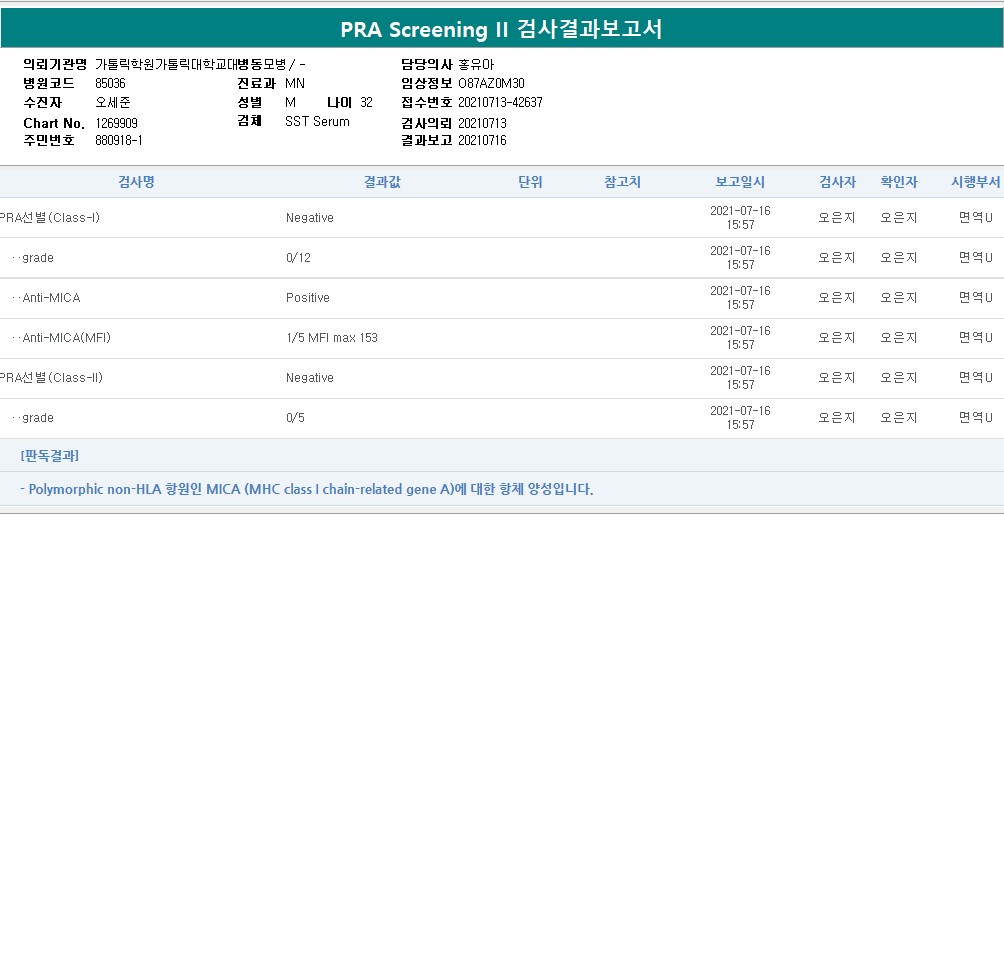Select the department value MN
Screen dimensions: 1004x967
295,83
